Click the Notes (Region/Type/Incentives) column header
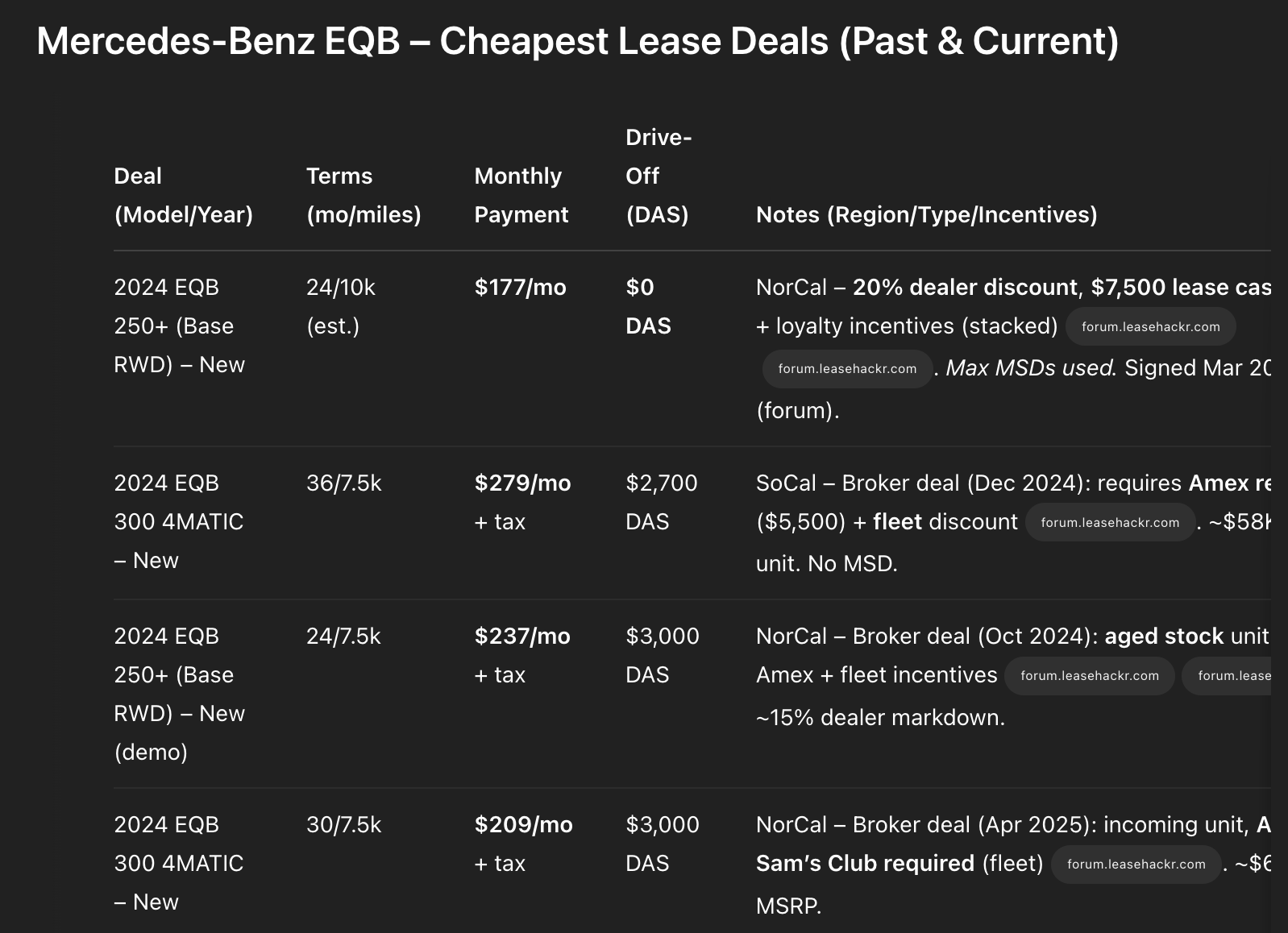This screenshot has height=933, width=1288. [x=926, y=214]
